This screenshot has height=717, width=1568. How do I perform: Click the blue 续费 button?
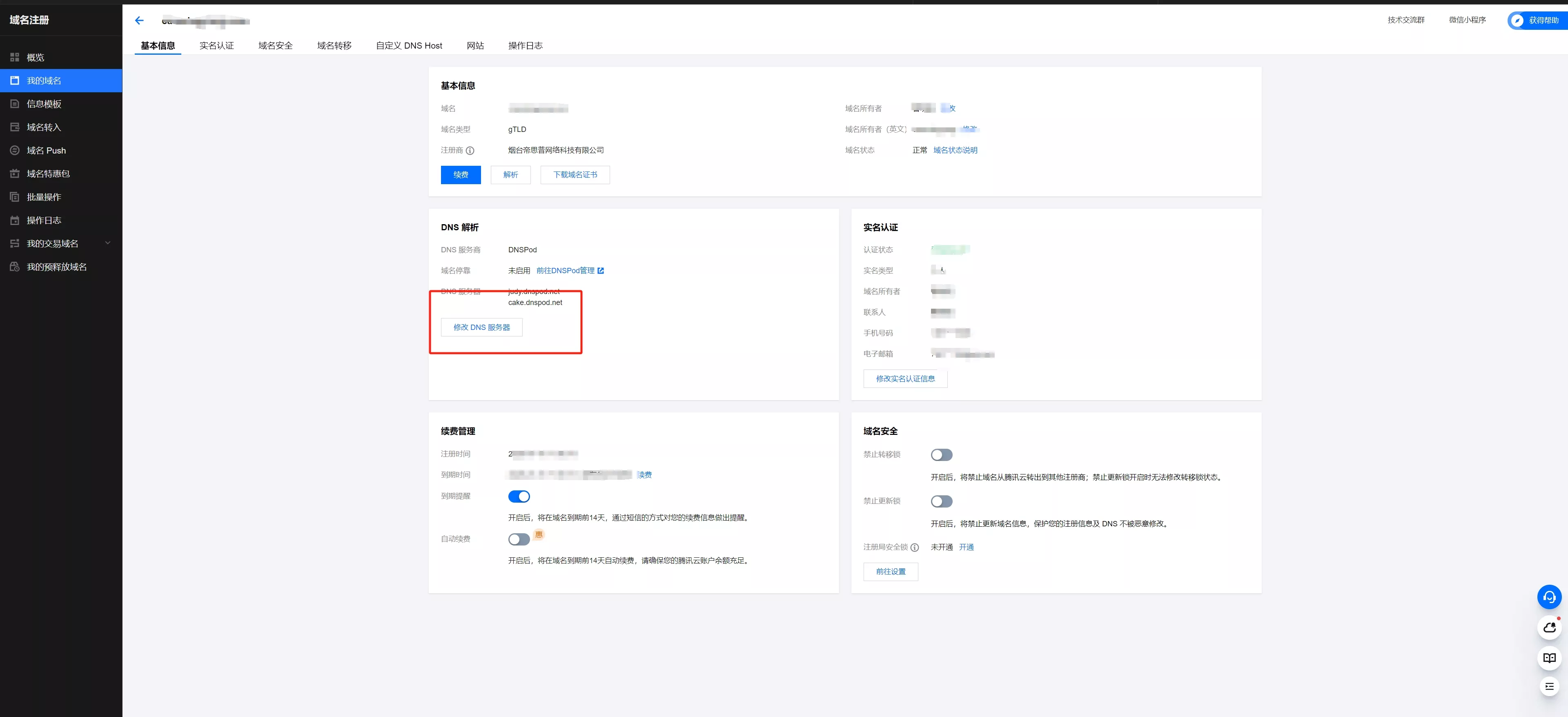click(x=461, y=175)
